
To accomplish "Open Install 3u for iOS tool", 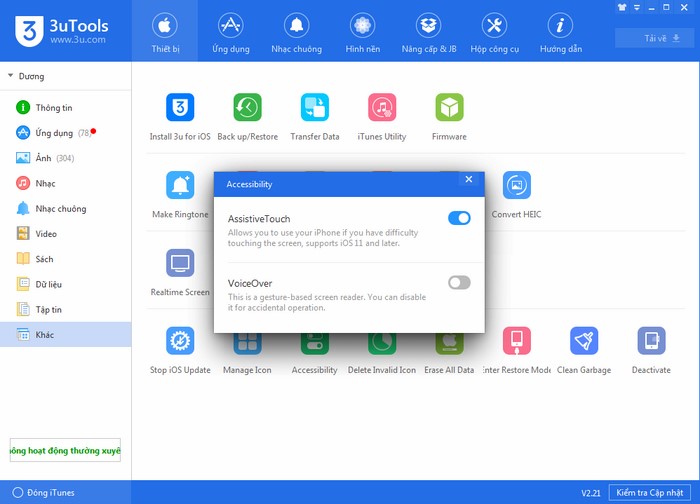I will pyautogui.click(x=180, y=108).
